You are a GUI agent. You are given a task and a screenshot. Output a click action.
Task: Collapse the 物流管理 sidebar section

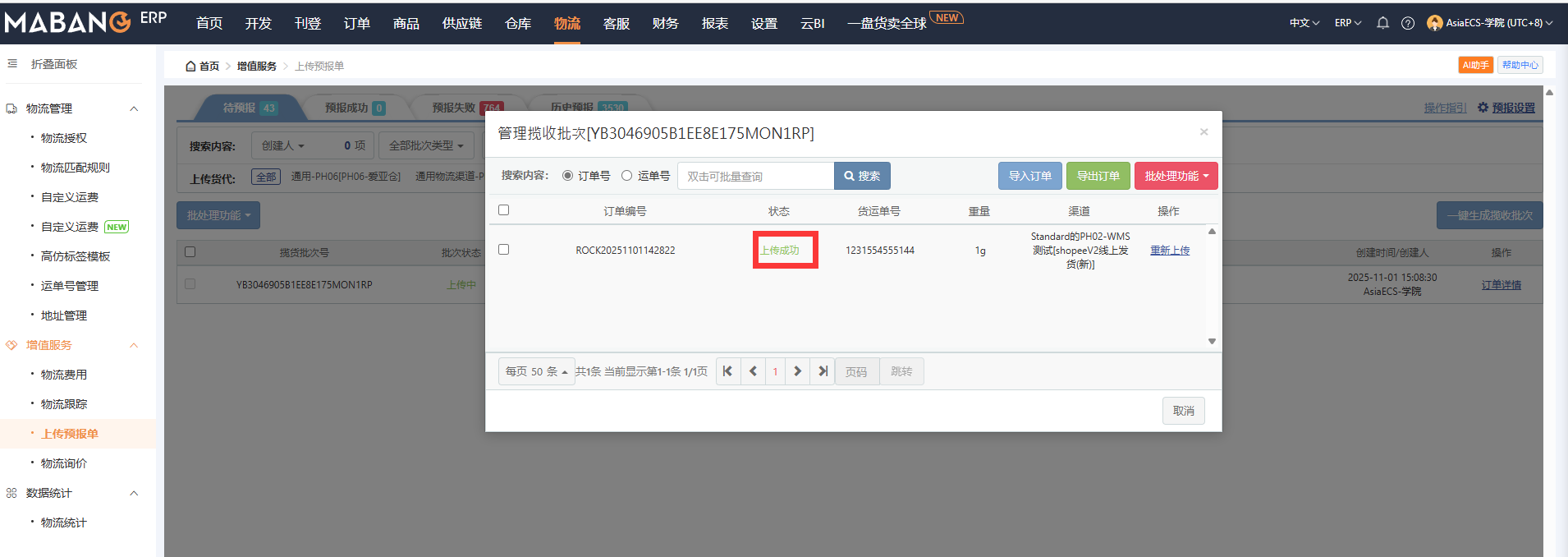(134, 108)
